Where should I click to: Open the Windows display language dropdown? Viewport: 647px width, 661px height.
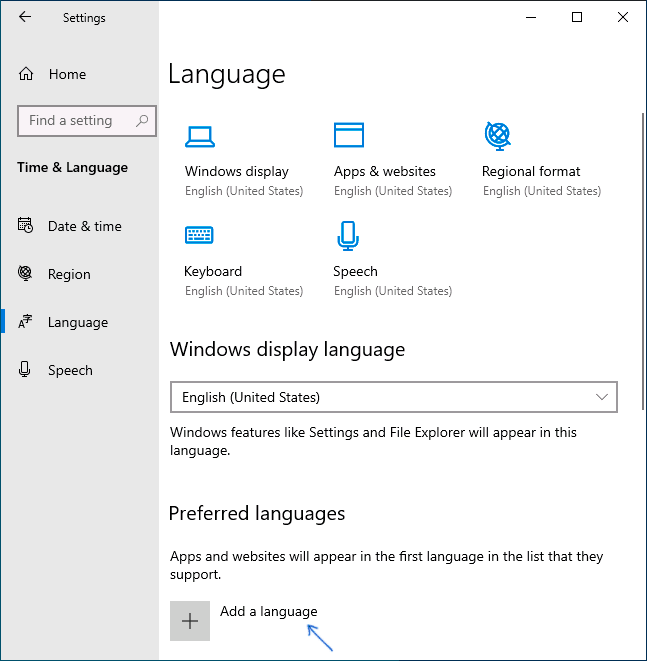point(394,397)
